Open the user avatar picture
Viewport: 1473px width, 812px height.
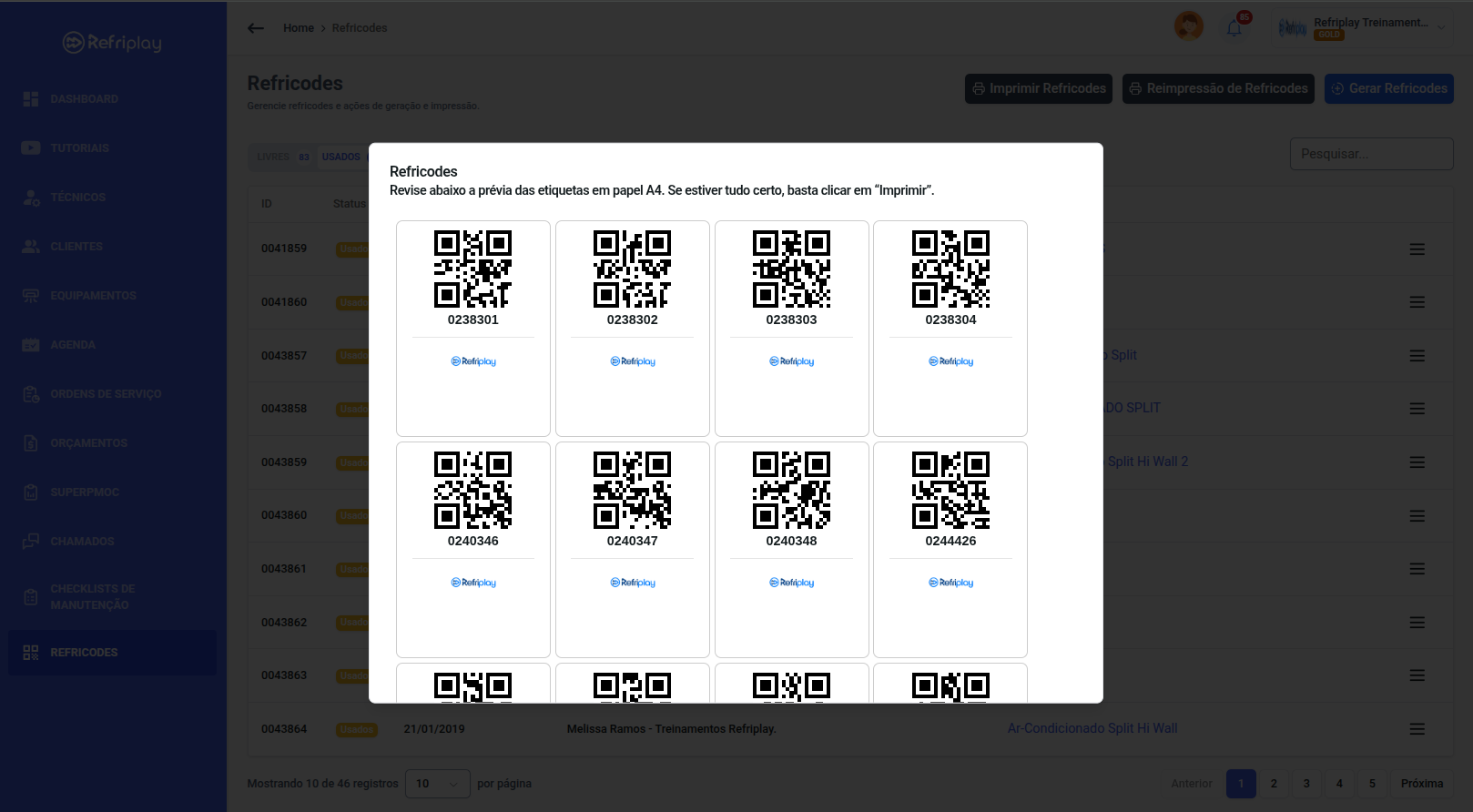pos(1189,26)
